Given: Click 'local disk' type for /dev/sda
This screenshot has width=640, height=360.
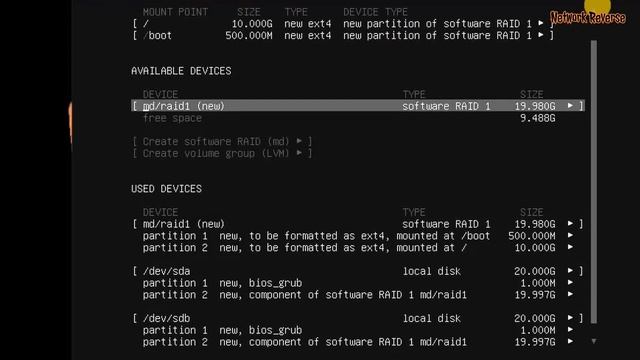Looking at the screenshot, I should (x=432, y=271).
